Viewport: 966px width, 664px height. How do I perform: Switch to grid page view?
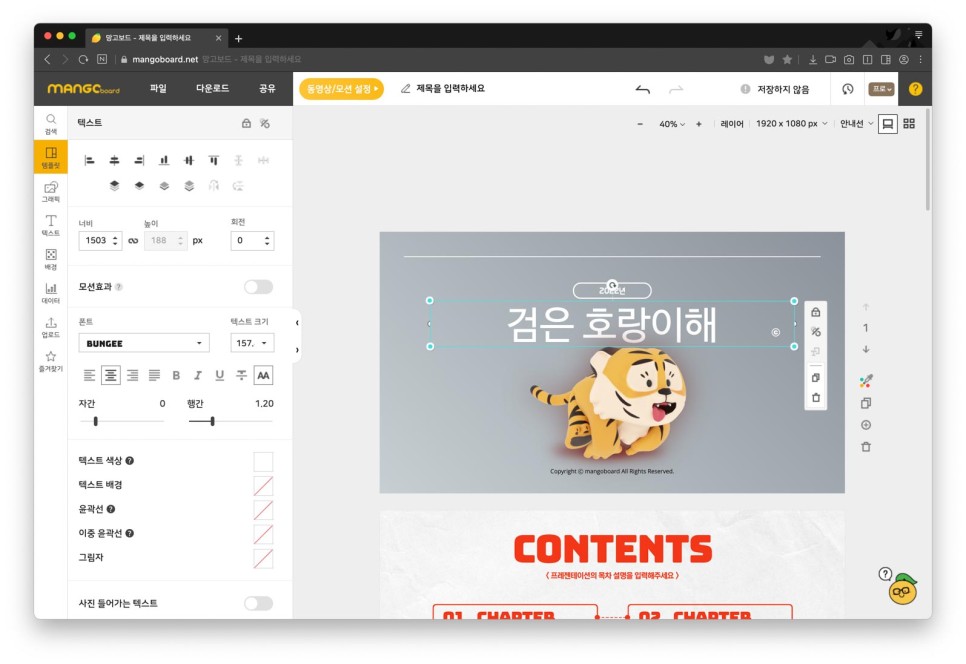(909, 123)
